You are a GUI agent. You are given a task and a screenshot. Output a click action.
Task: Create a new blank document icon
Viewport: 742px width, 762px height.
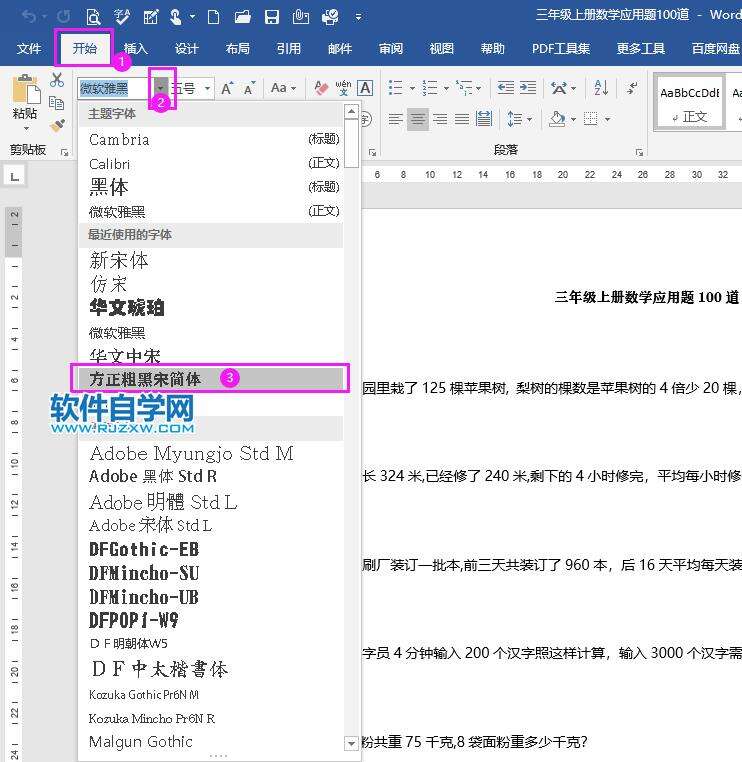coord(213,17)
